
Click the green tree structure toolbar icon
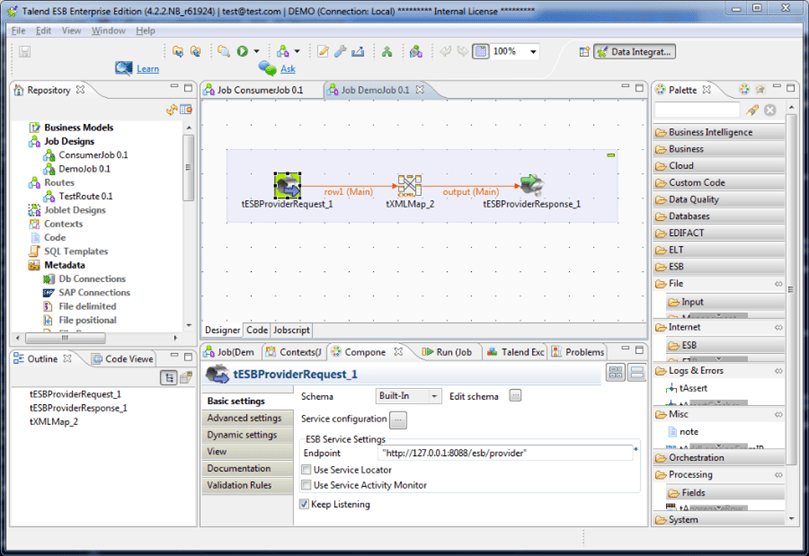[386, 52]
